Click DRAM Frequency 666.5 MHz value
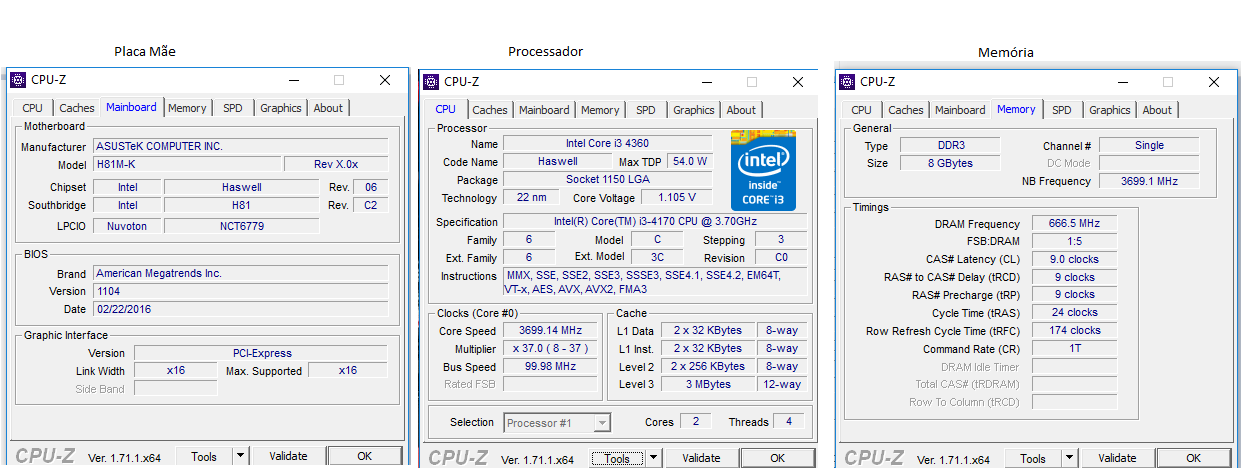The height and width of the screenshot is (468, 1253). click(x=1074, y=224)
